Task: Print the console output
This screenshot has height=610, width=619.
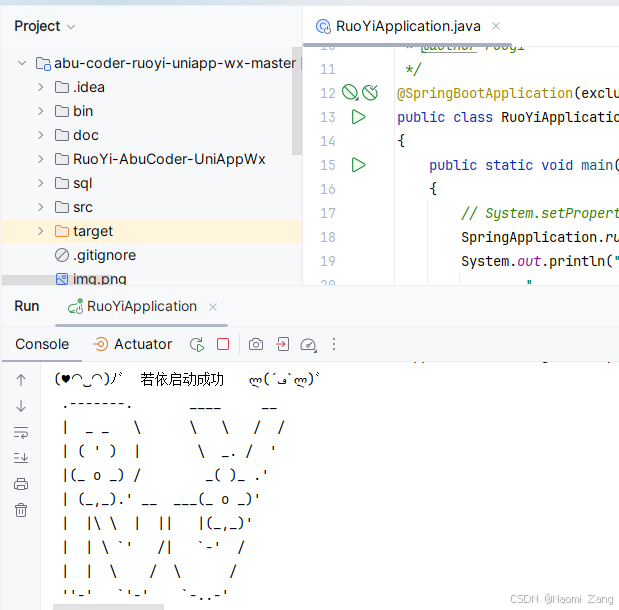Action: 21,484
